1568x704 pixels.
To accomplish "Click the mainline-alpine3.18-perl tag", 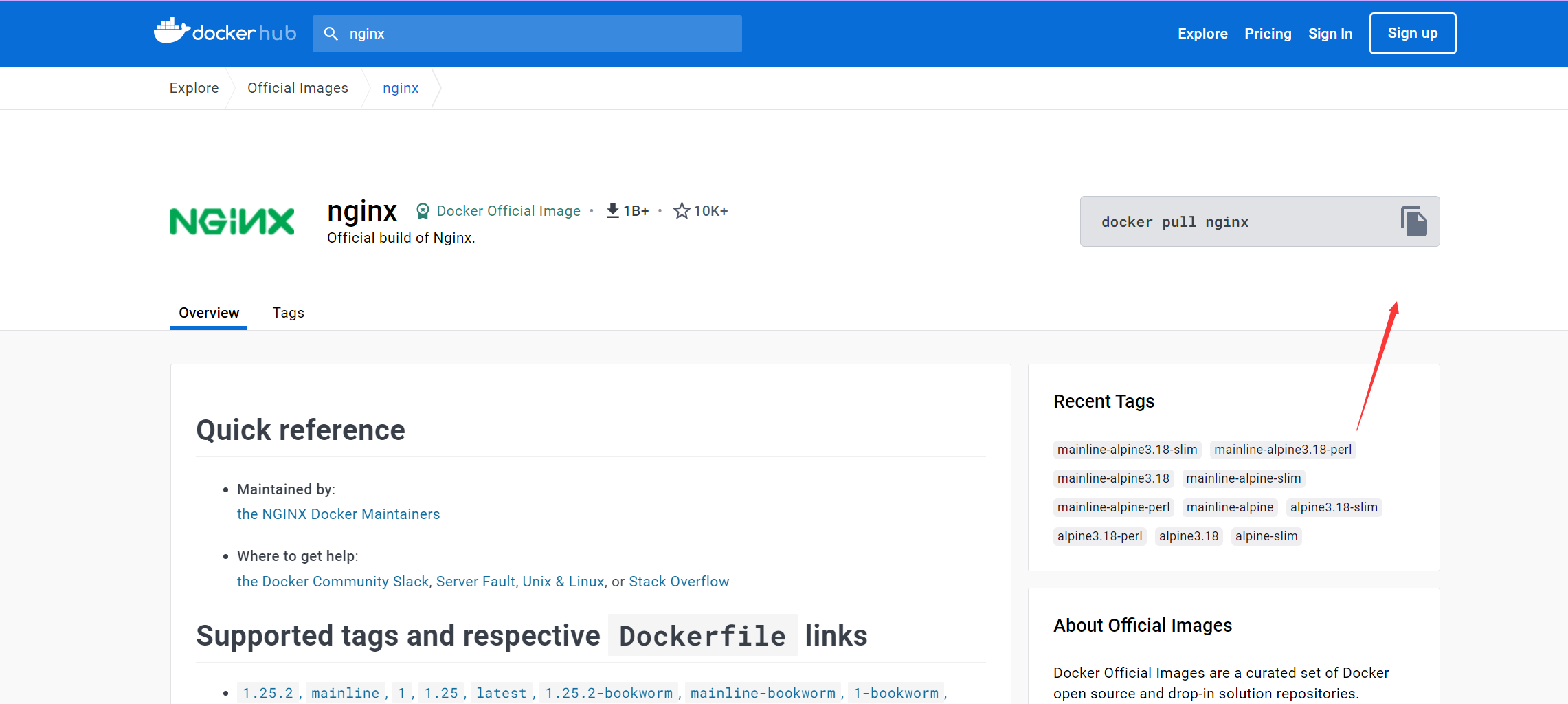I will 1283,450.
